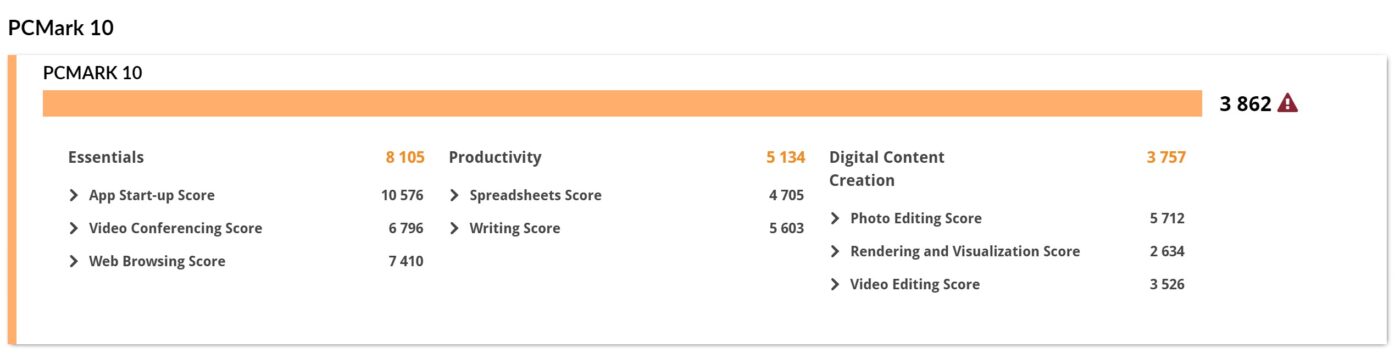Click the Productivity score 5 134

point(786,157)
